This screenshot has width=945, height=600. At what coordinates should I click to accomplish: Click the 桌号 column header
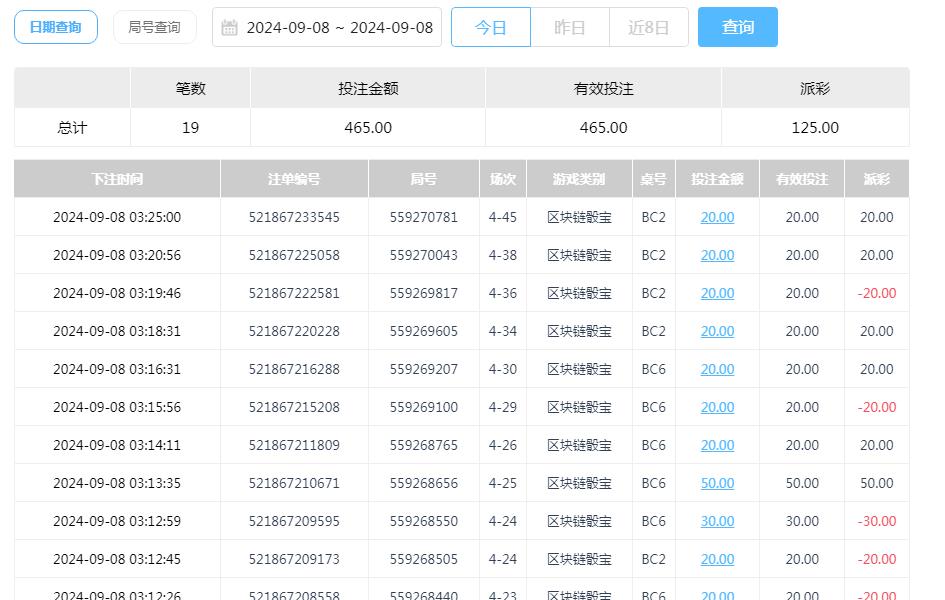coord(653,179)
